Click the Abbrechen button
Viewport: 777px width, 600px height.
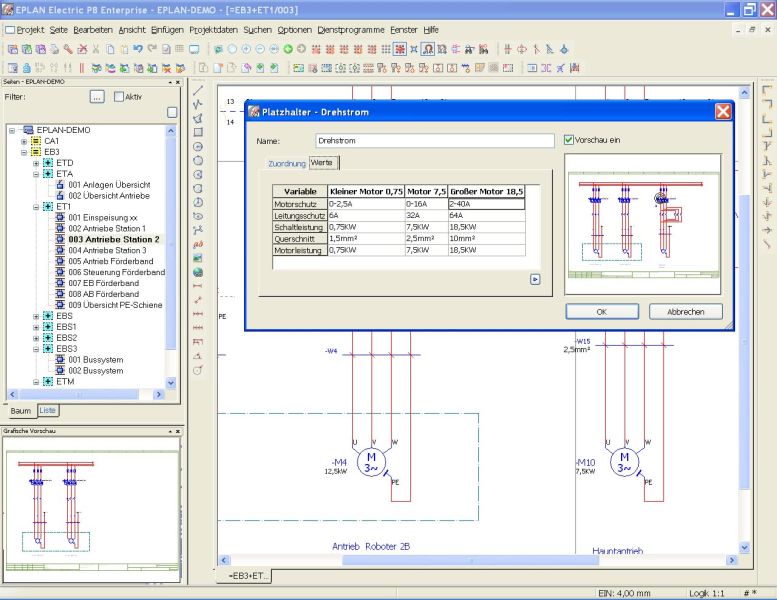[686, 312]
